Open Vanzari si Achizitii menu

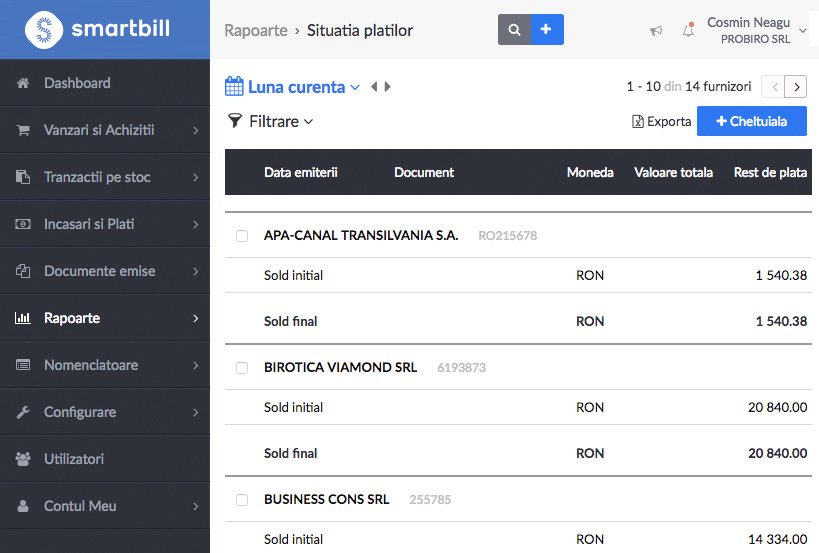[x=105, y=130]
